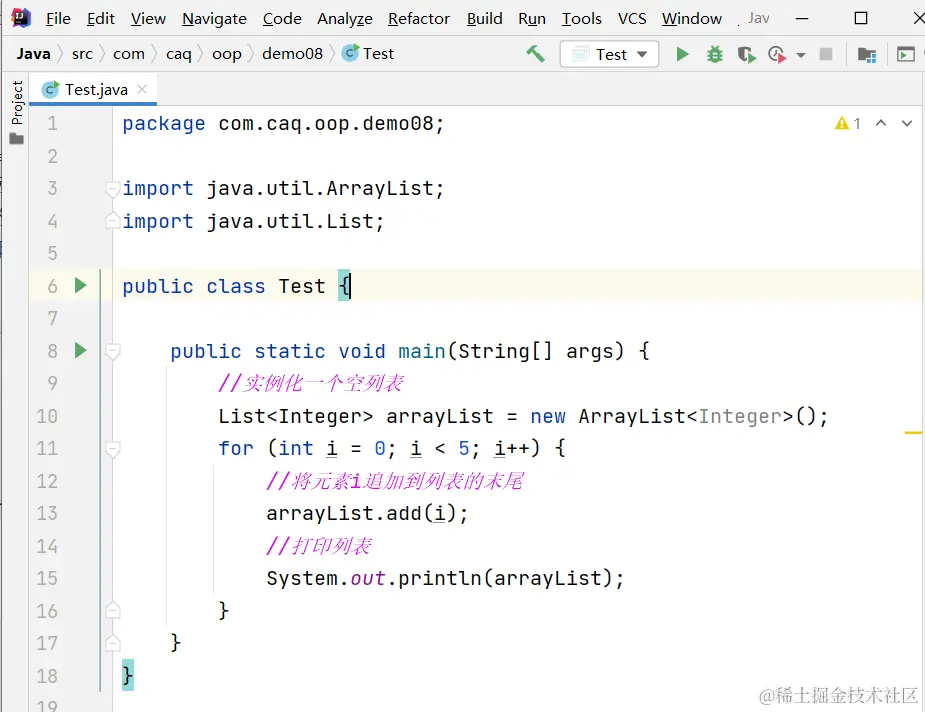Open the Refactor menu
This screenshot has height=712, width=925.
pyautogui.click(x=419, y=19)
